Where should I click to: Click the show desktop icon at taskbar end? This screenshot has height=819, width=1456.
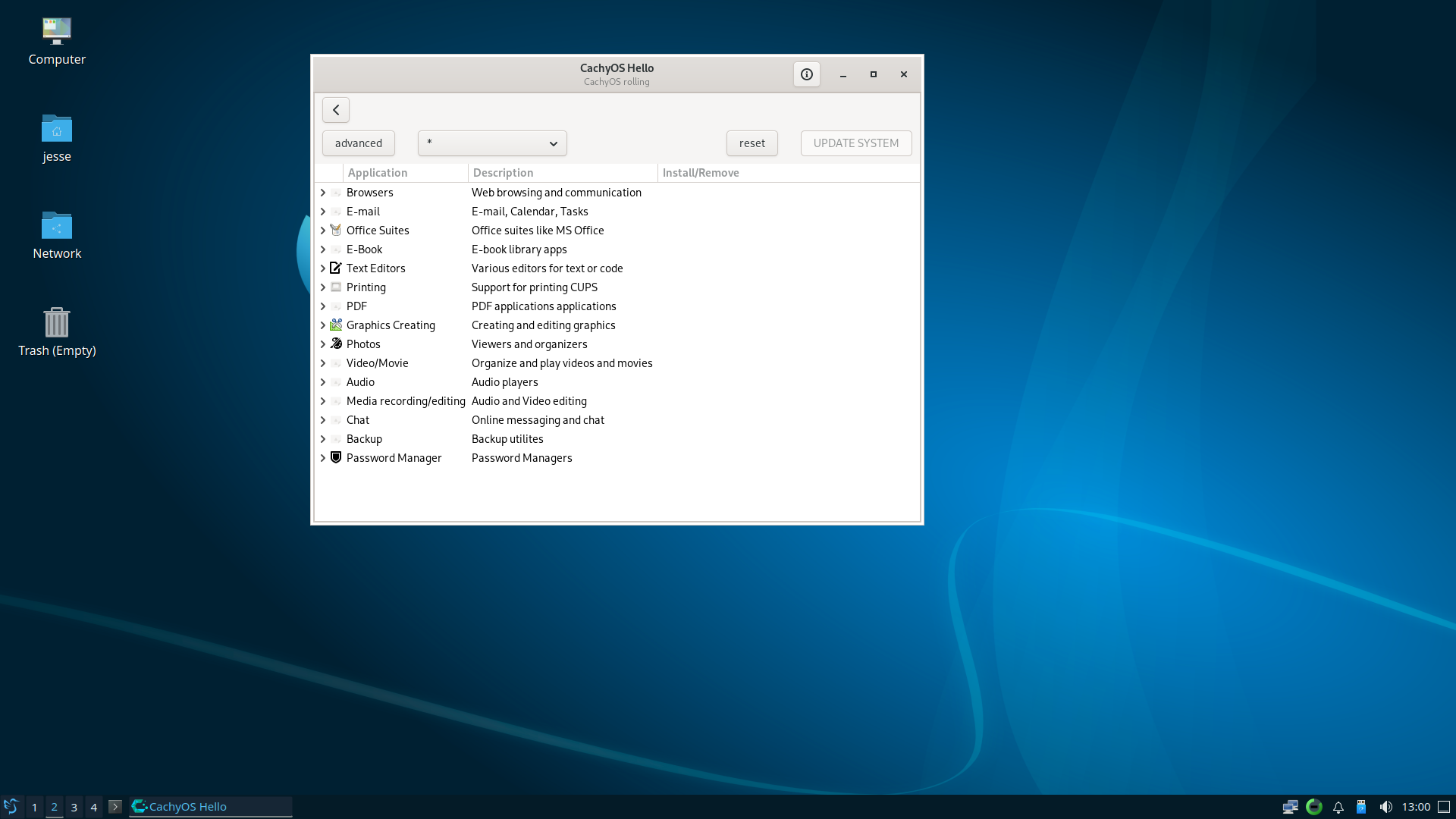click(x=1444, y=807)
